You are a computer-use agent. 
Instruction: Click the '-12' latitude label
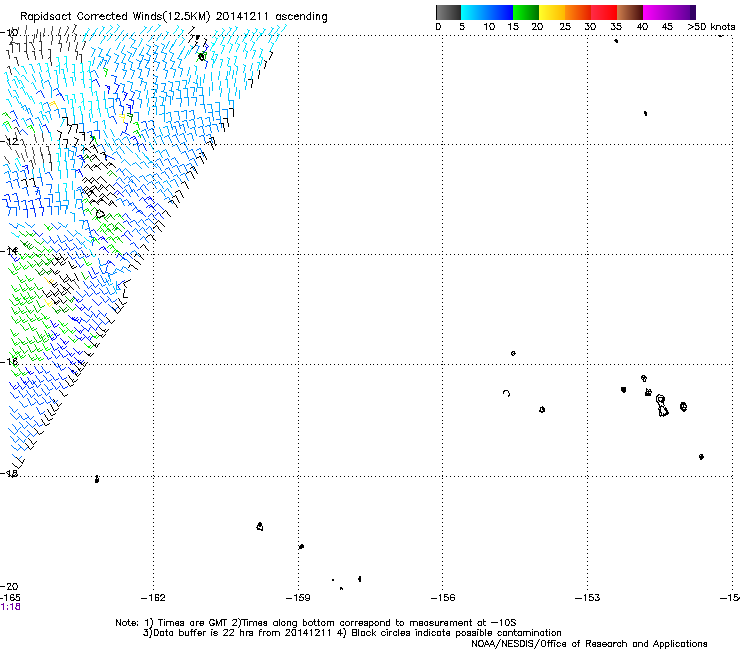(x=9, y=142)
